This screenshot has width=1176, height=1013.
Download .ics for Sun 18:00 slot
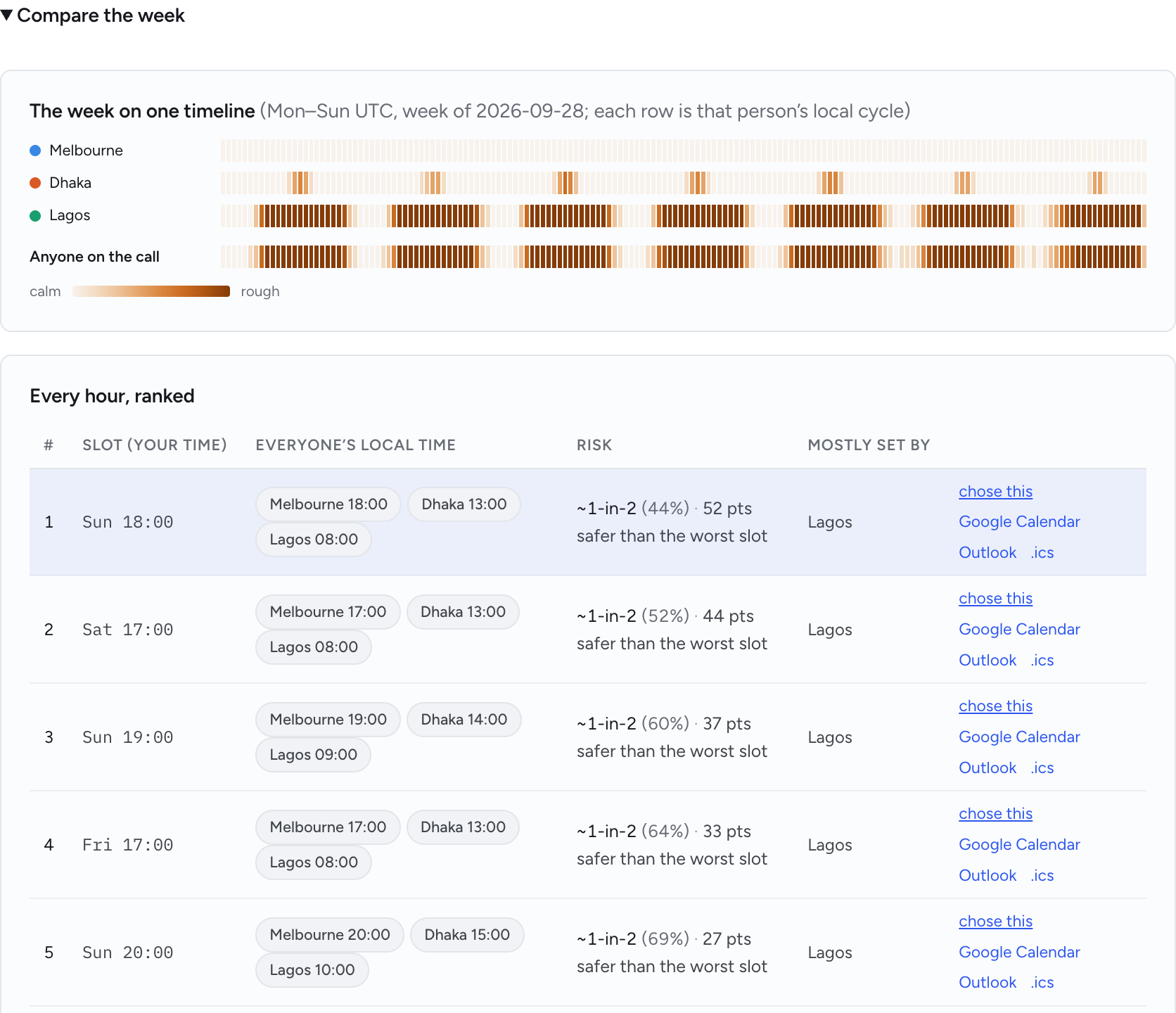1042,553
